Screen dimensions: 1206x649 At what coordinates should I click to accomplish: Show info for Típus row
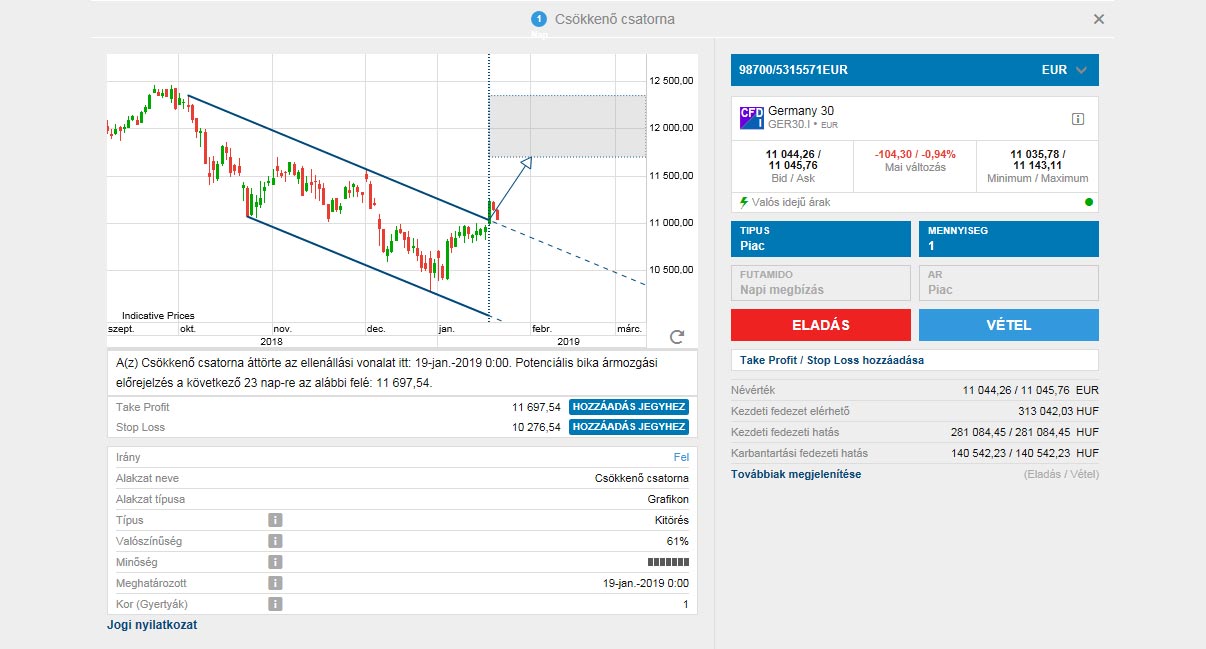275,520
